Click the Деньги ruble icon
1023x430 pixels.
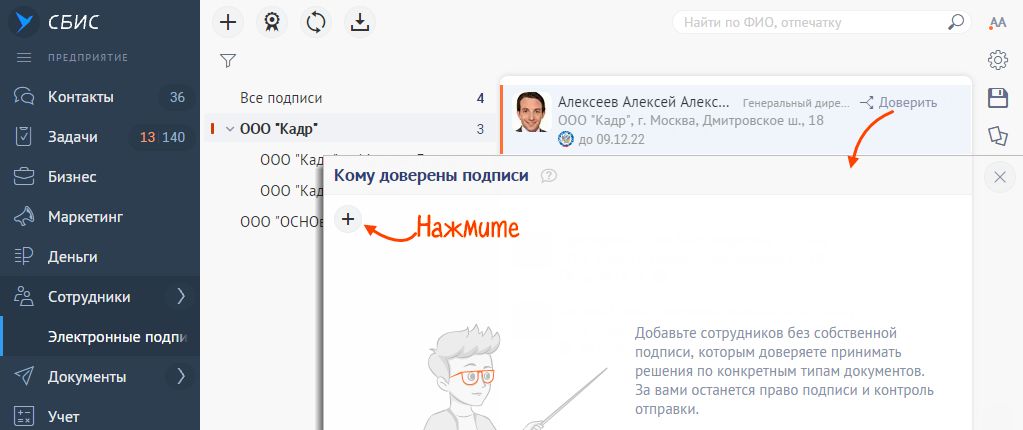click(x=24, y=256)
